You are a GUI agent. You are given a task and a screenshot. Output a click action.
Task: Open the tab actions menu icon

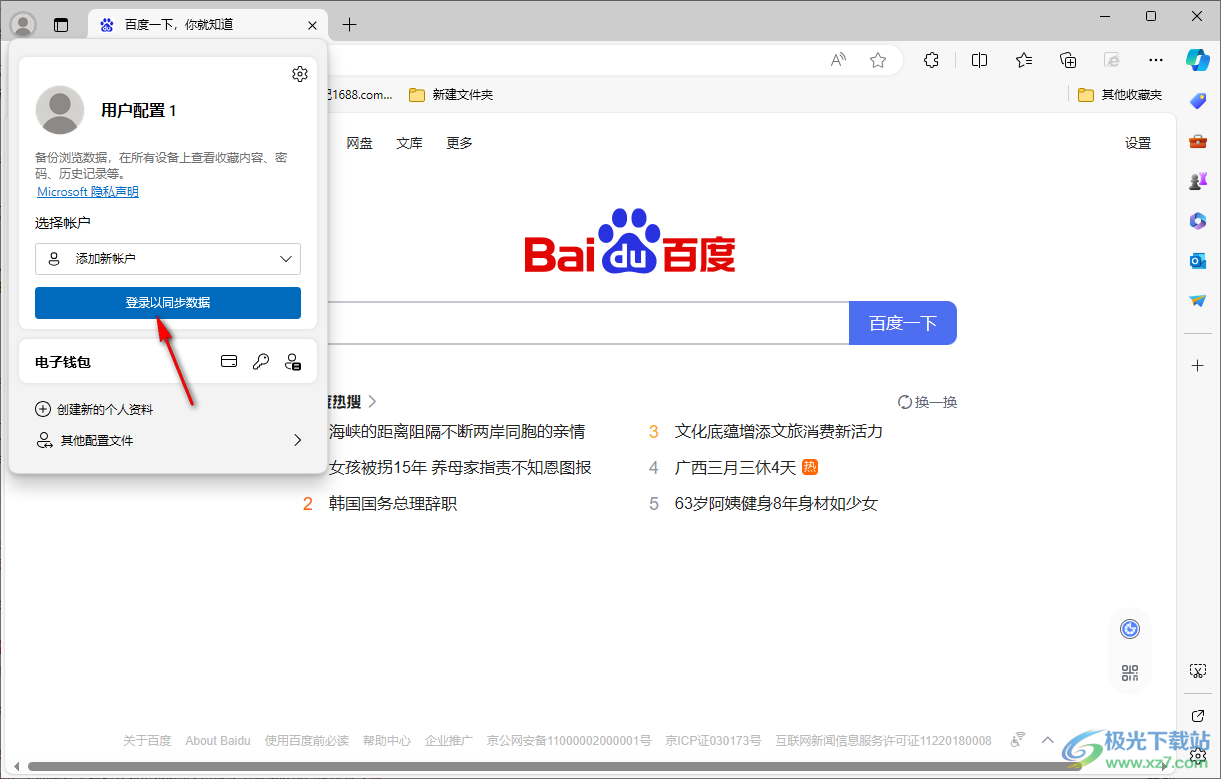[61, 25]
